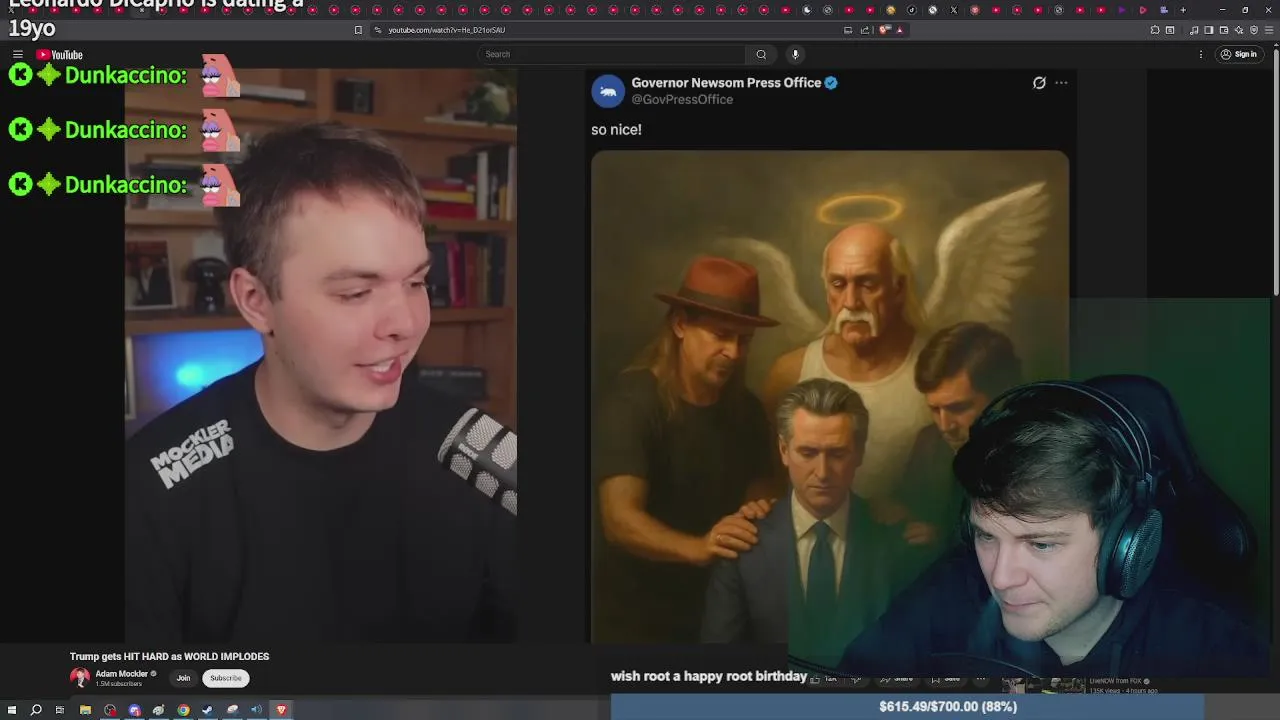This screenshot has width=1280, height=720.
Task: Open Task View on the taskbar
Action: pos(60,710)
